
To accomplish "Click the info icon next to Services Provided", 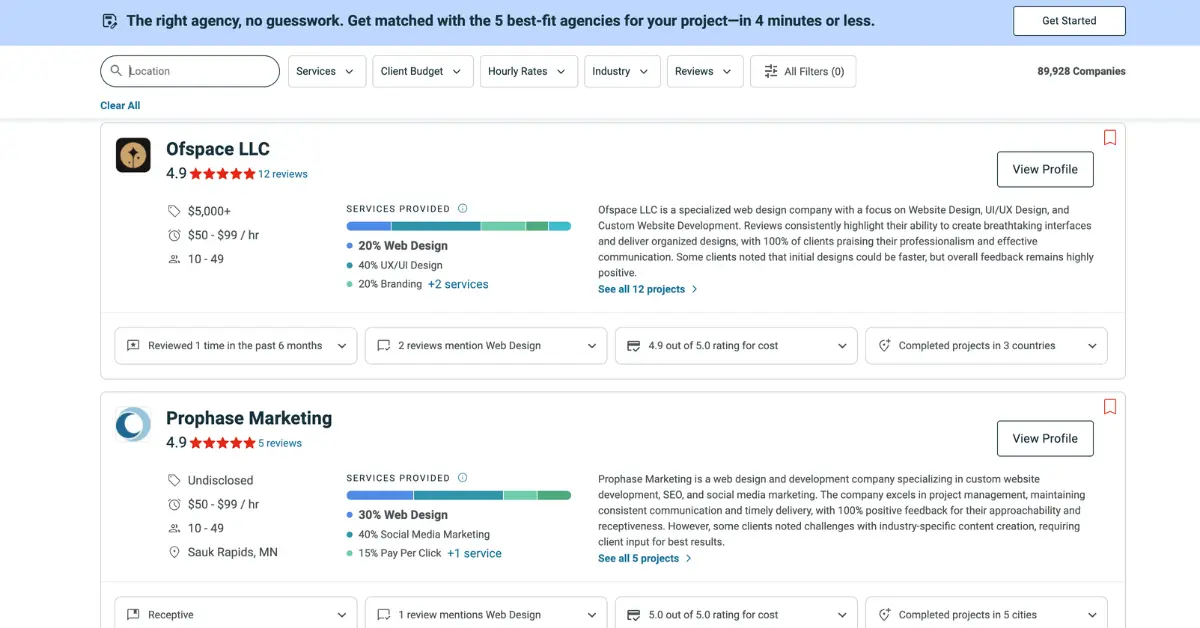I will (462, 208).
